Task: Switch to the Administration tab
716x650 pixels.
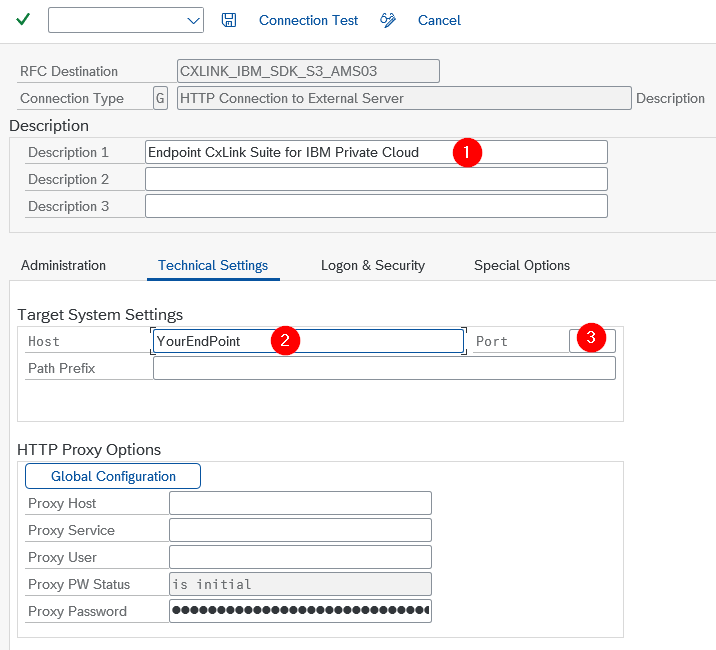Action: point(63,265)
